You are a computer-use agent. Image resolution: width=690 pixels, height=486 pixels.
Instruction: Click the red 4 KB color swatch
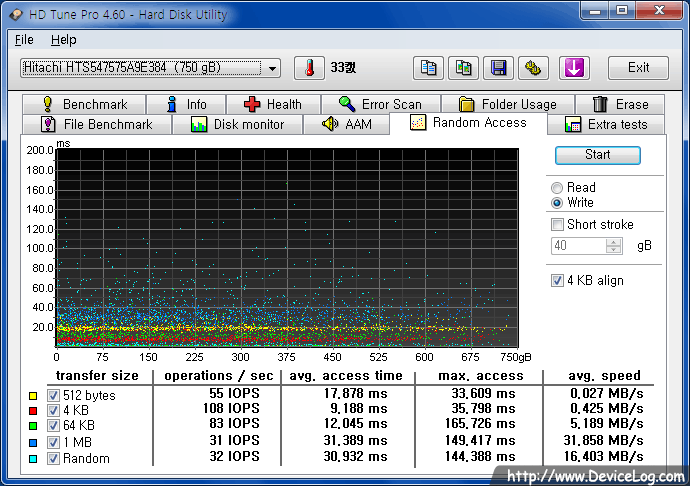pyautogui.click(x=34, y=411)
